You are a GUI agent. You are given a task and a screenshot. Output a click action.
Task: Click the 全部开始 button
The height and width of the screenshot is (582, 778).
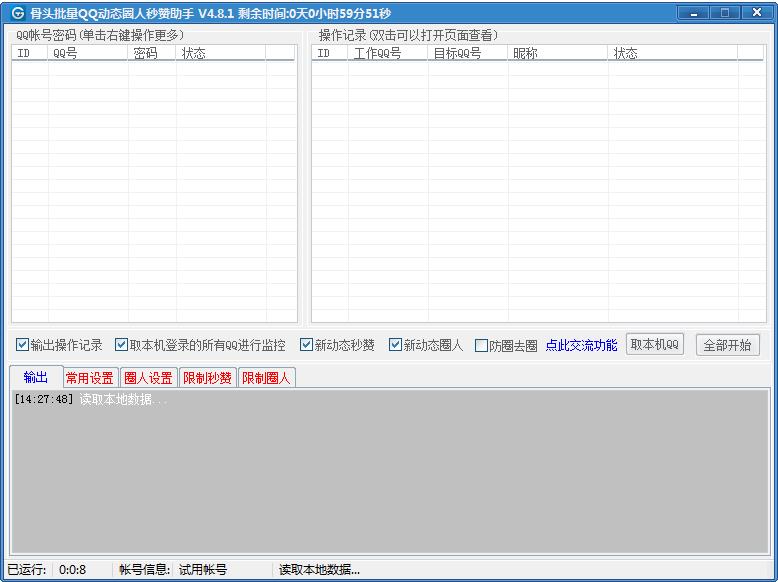tap(727, 345)
